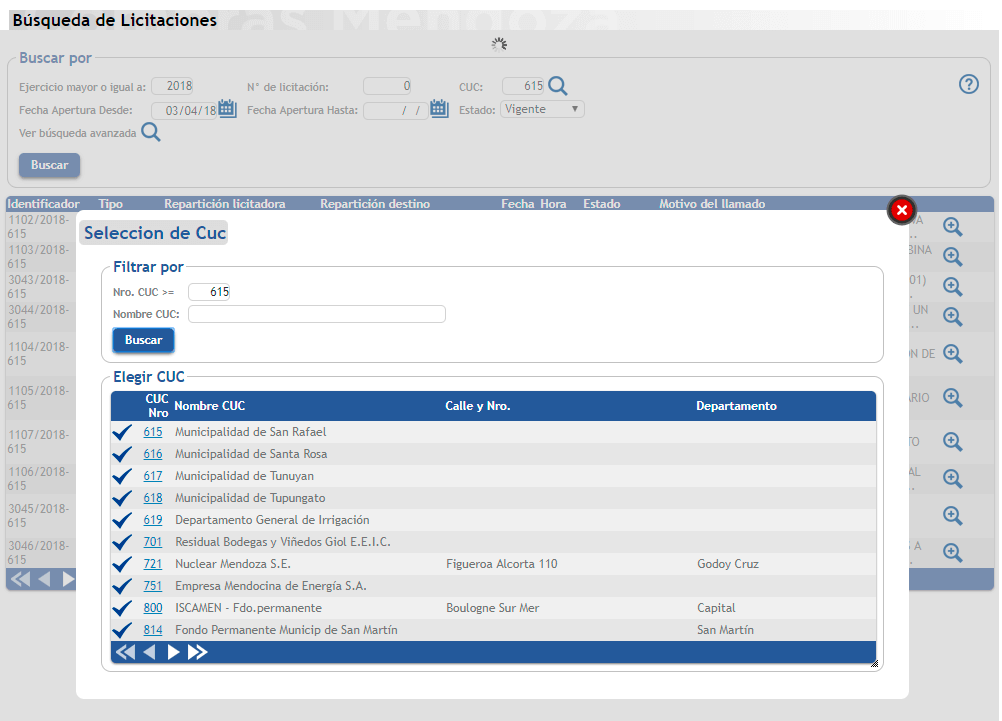Focus the main CUC number field
This screenshot has height=721, width=1002.
523,86
